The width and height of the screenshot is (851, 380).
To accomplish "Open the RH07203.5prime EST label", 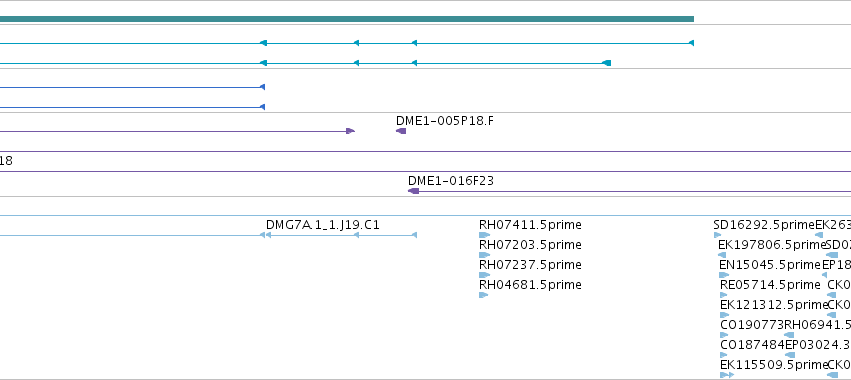I will 530,245.
